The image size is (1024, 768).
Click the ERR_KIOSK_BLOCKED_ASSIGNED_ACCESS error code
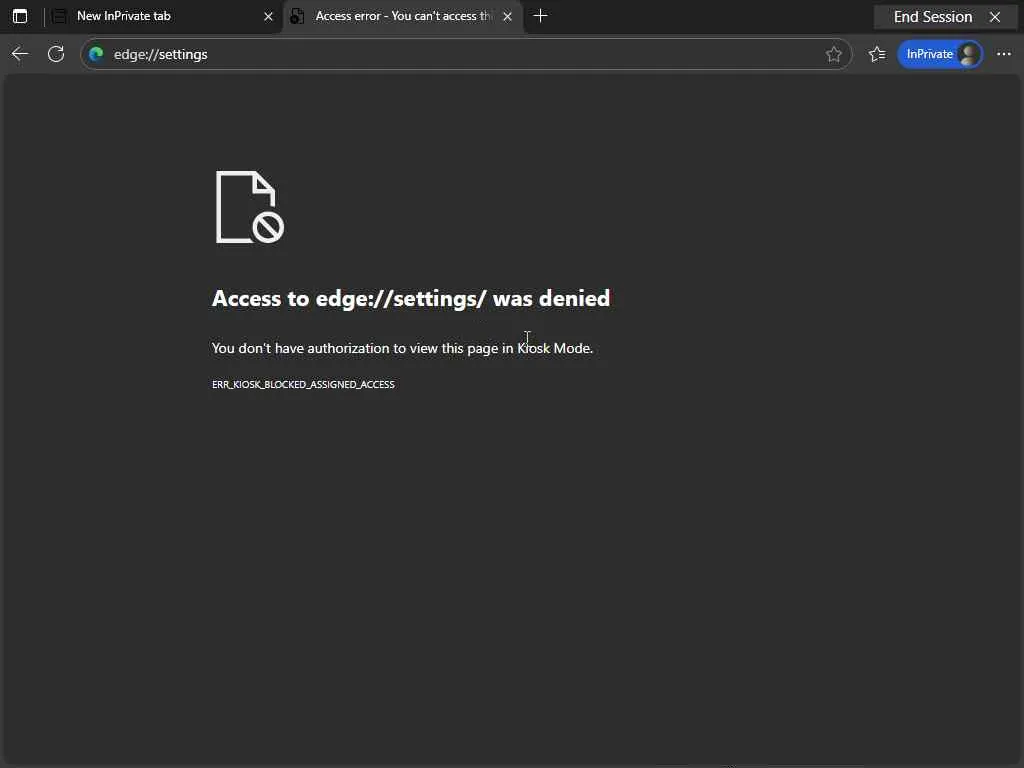[x=303, y=384]
